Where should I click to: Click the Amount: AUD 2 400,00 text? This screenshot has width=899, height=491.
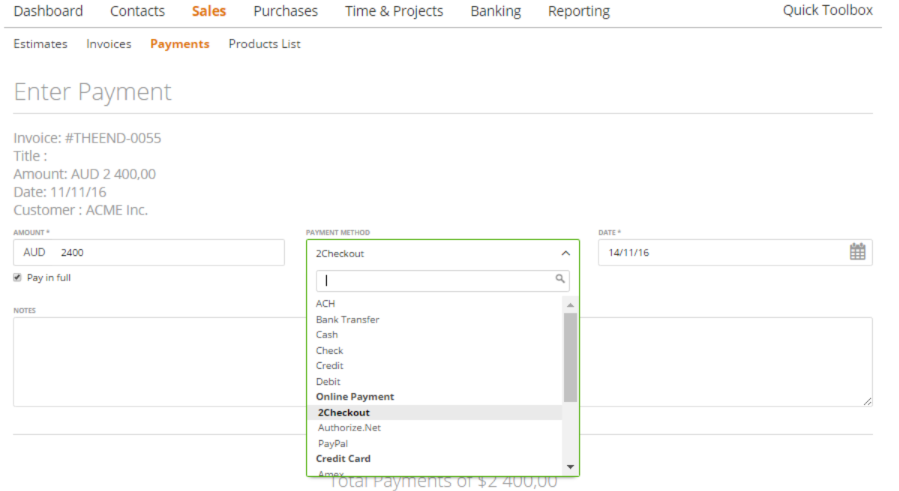(x=84, y=174)
